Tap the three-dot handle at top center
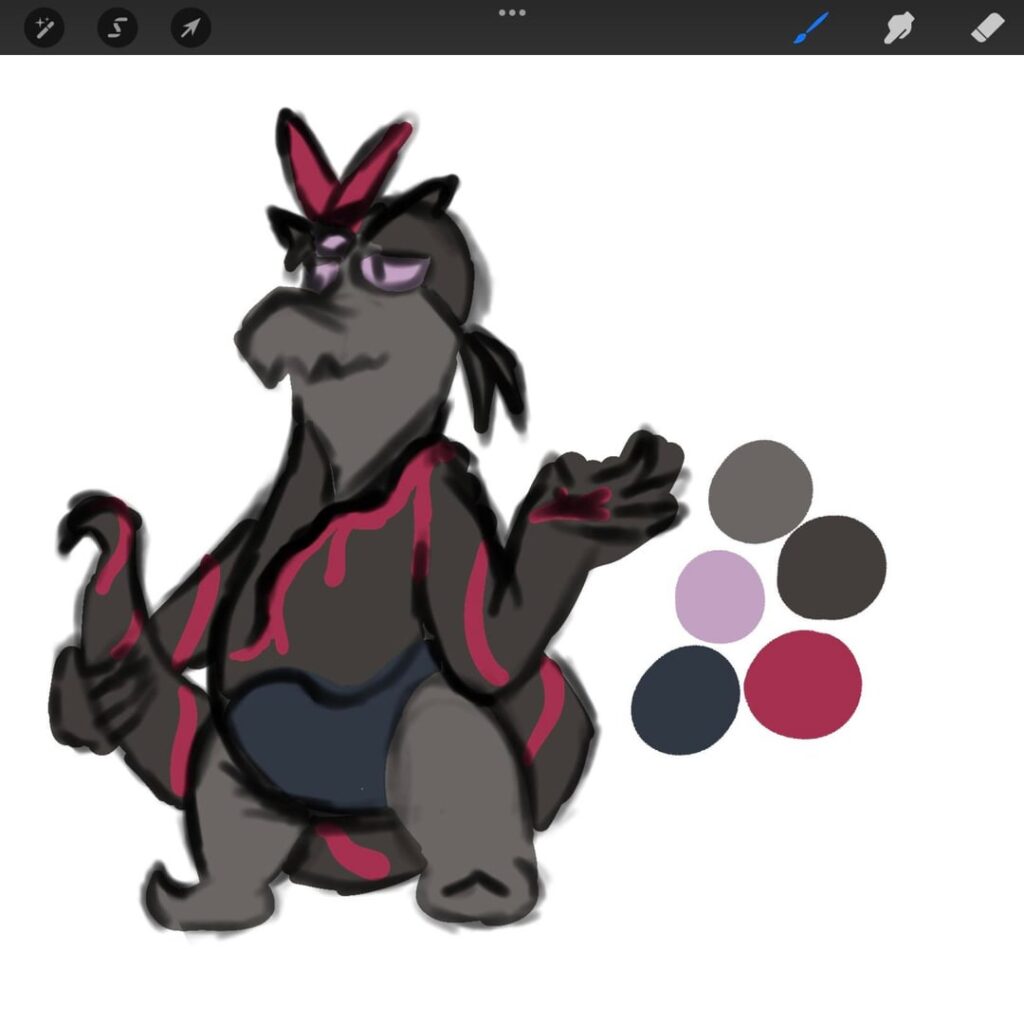The width and height of the screenshot is (1024, 1024). coord(513,13)
